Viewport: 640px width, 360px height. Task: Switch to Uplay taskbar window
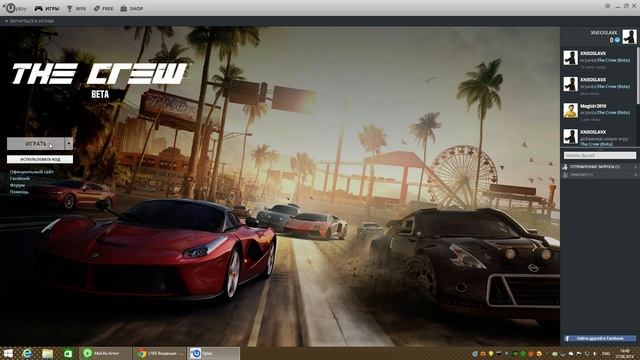click(213, 353)
